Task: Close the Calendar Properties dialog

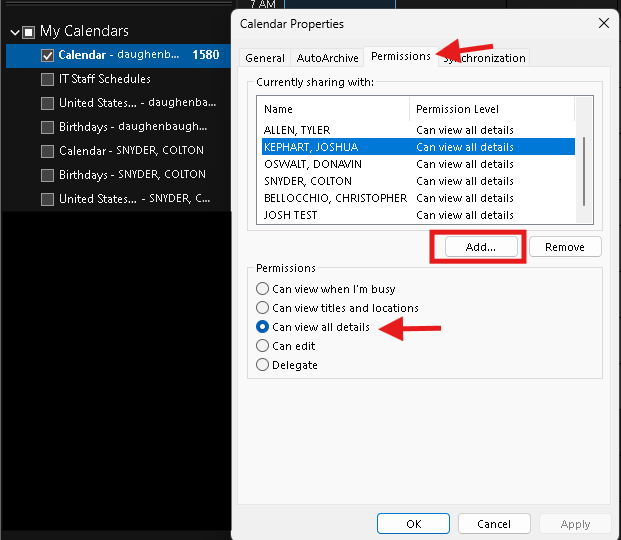Action: click(x=603, y=22)
